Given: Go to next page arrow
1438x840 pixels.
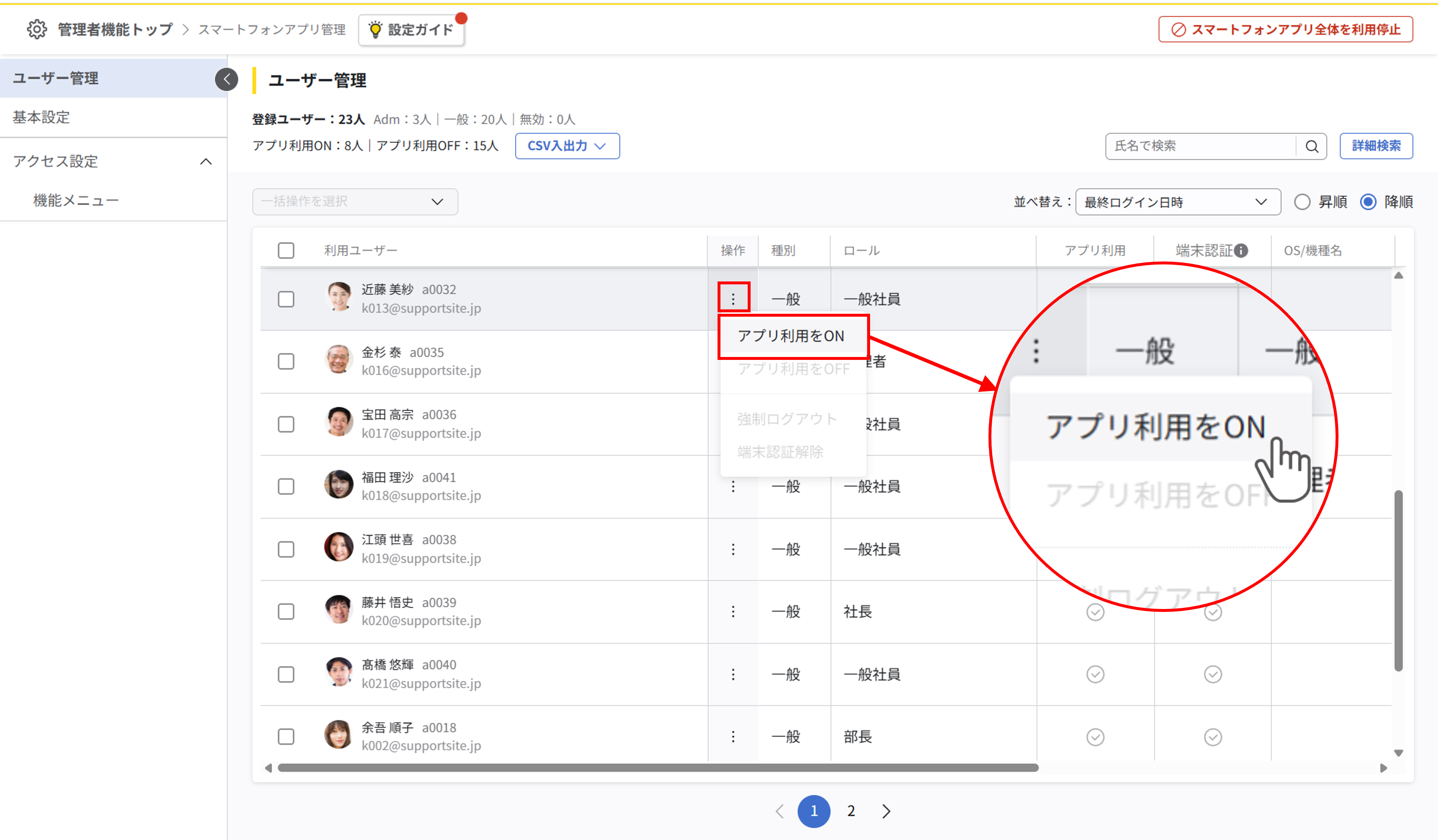Looking at the screenshot, I should coord(886,811).
